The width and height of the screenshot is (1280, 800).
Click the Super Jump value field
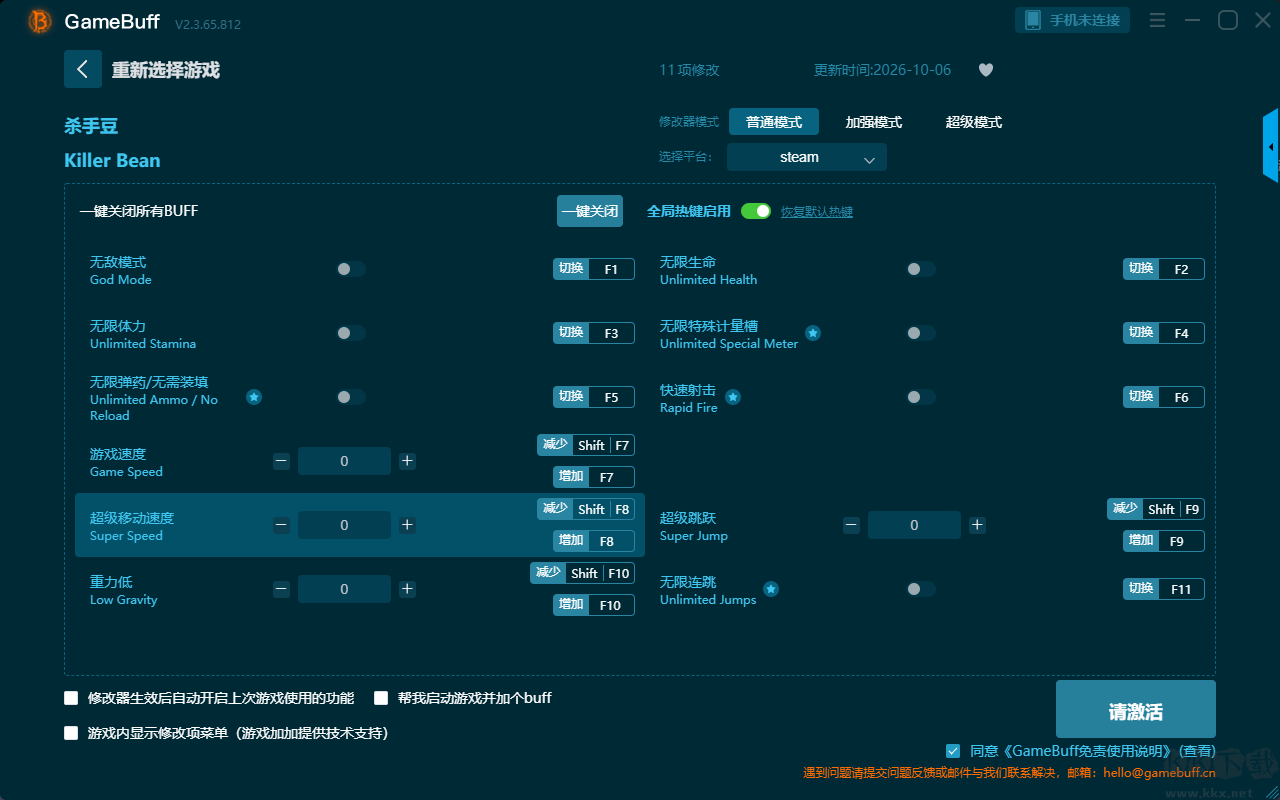914,525
